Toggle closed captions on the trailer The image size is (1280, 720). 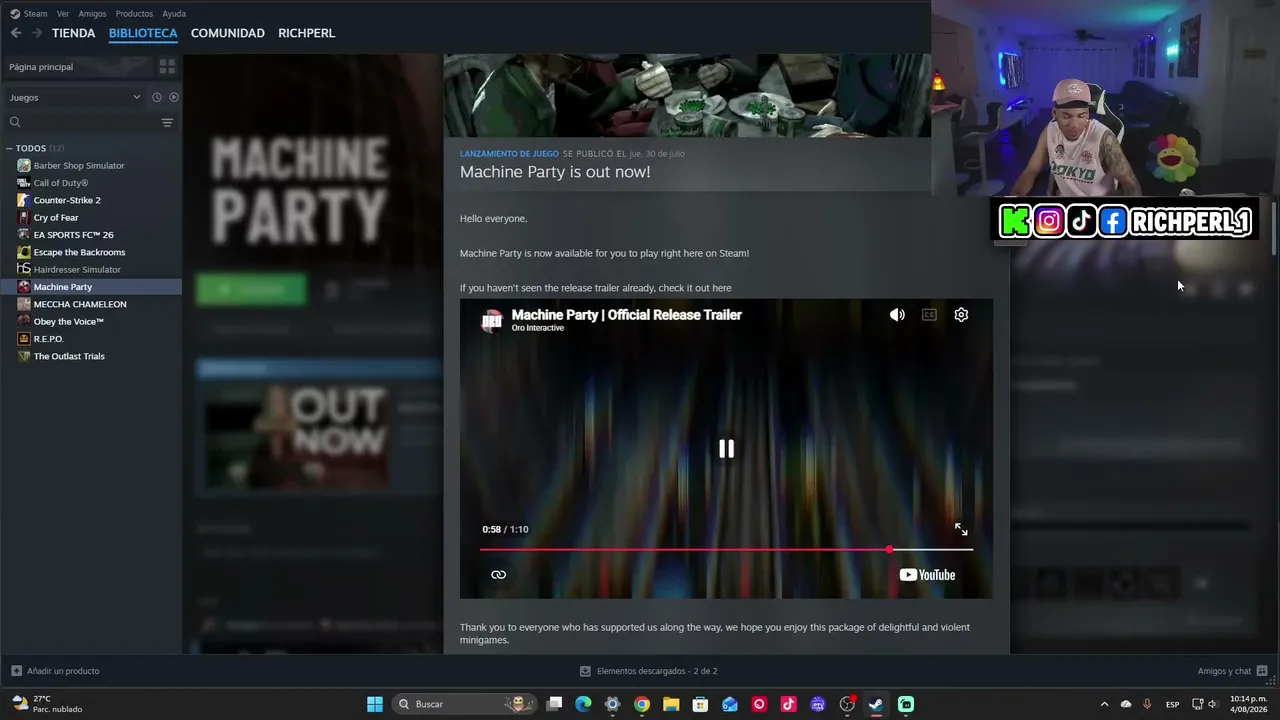(929, 315)
